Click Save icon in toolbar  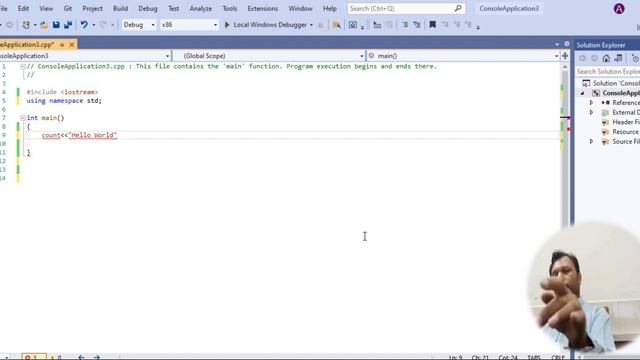coord(56,25)
